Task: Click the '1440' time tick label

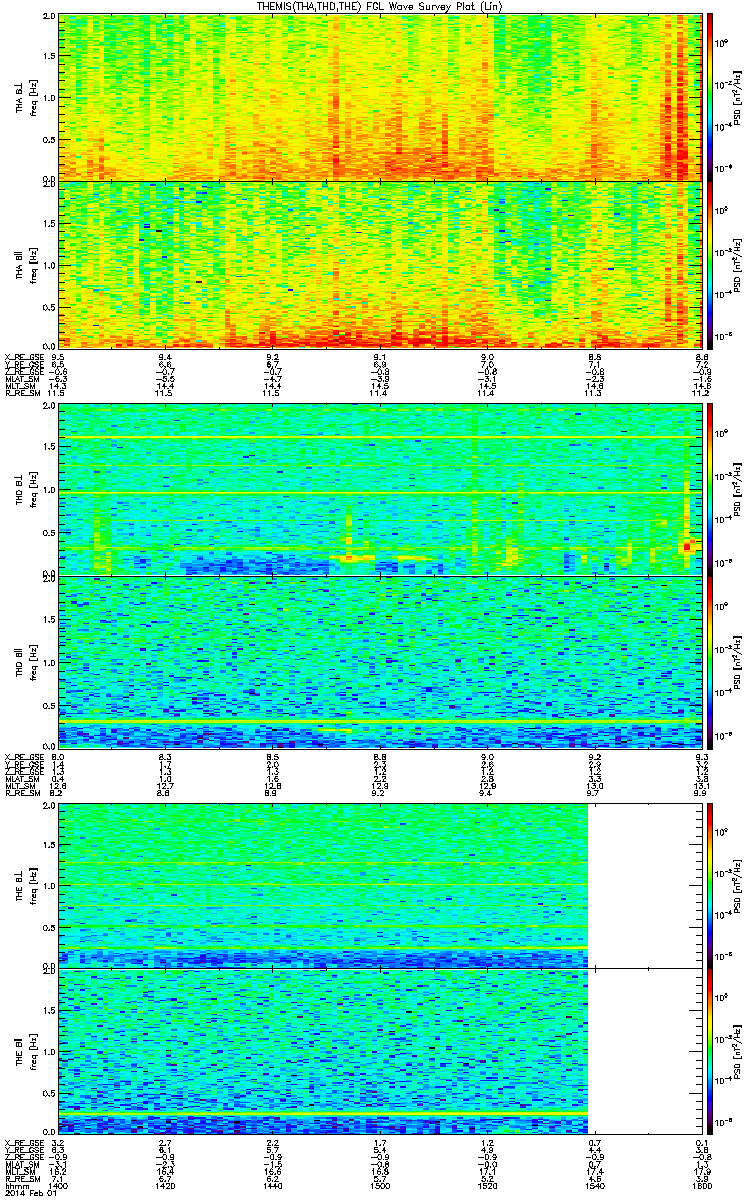Action: point(272,1186)
